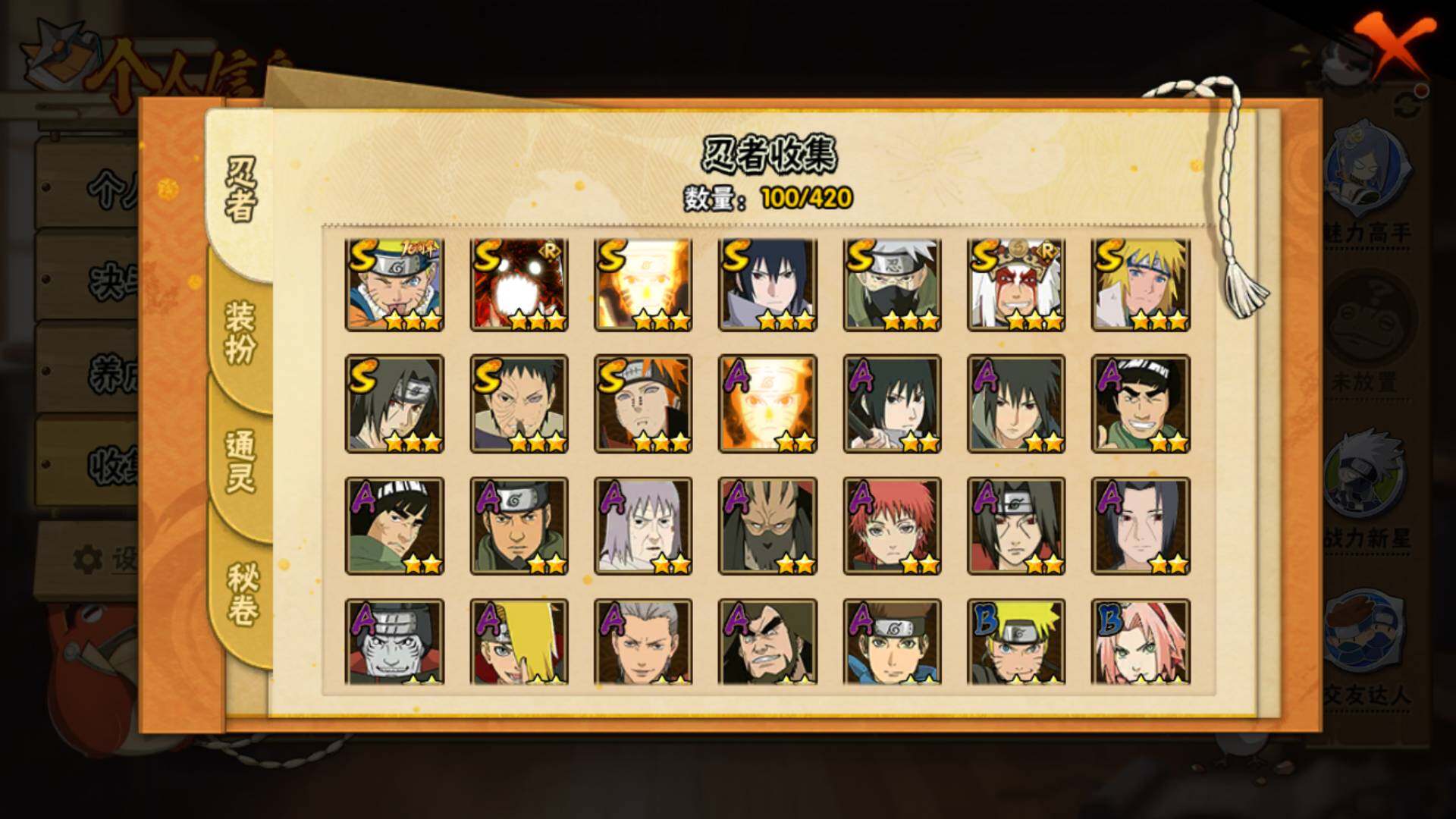
Task: Tap the S-rank Pain ninja card
Action: pyautogui.click(x=643, y=403)
